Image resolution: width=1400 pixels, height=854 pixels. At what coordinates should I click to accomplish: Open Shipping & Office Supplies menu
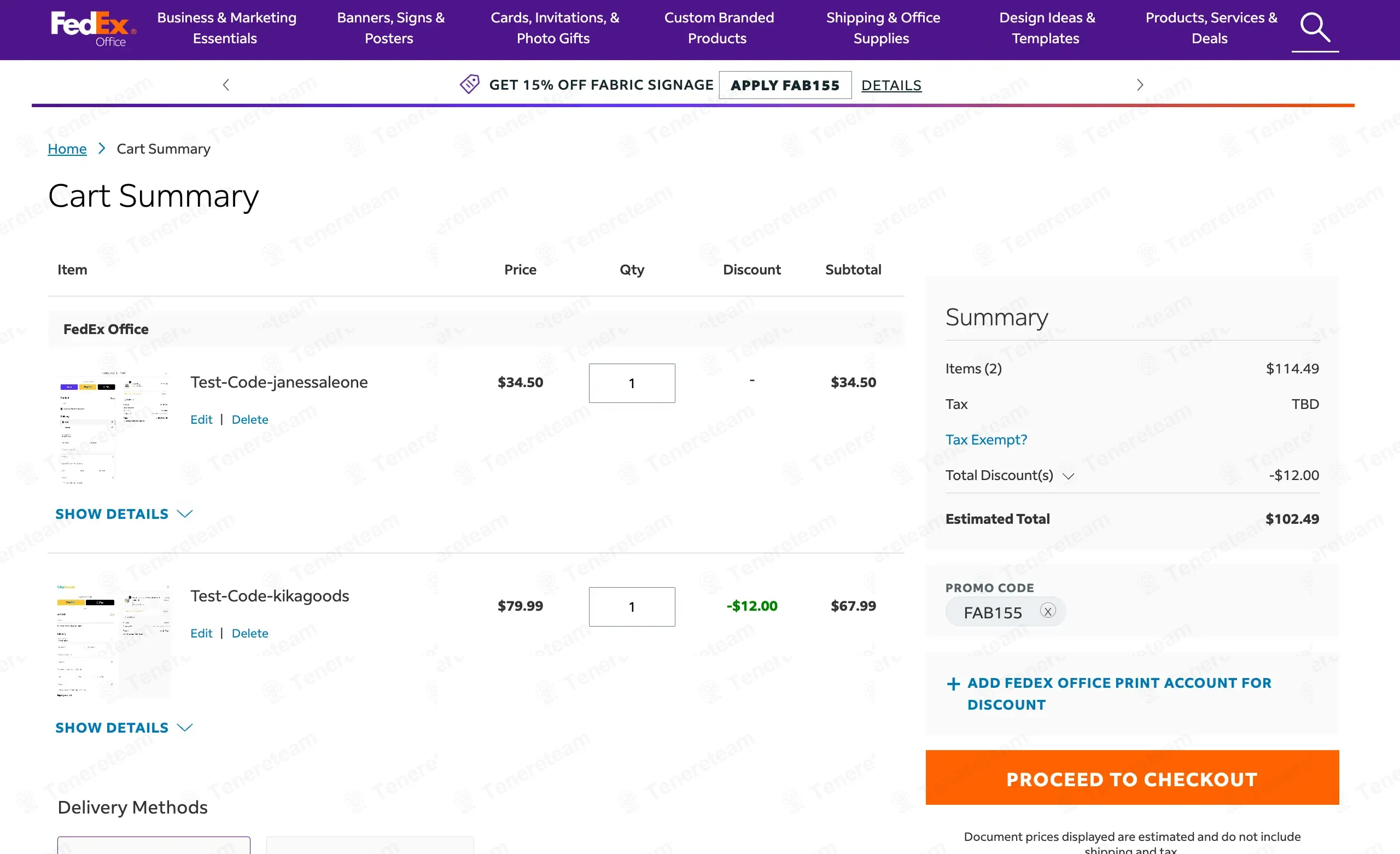883,28
